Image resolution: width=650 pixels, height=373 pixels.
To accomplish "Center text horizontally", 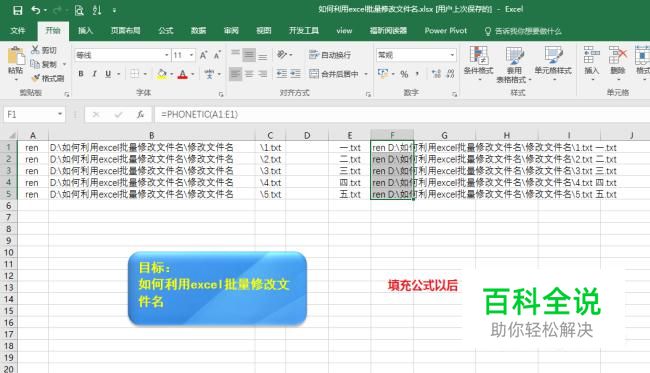I will coord(249,74).
